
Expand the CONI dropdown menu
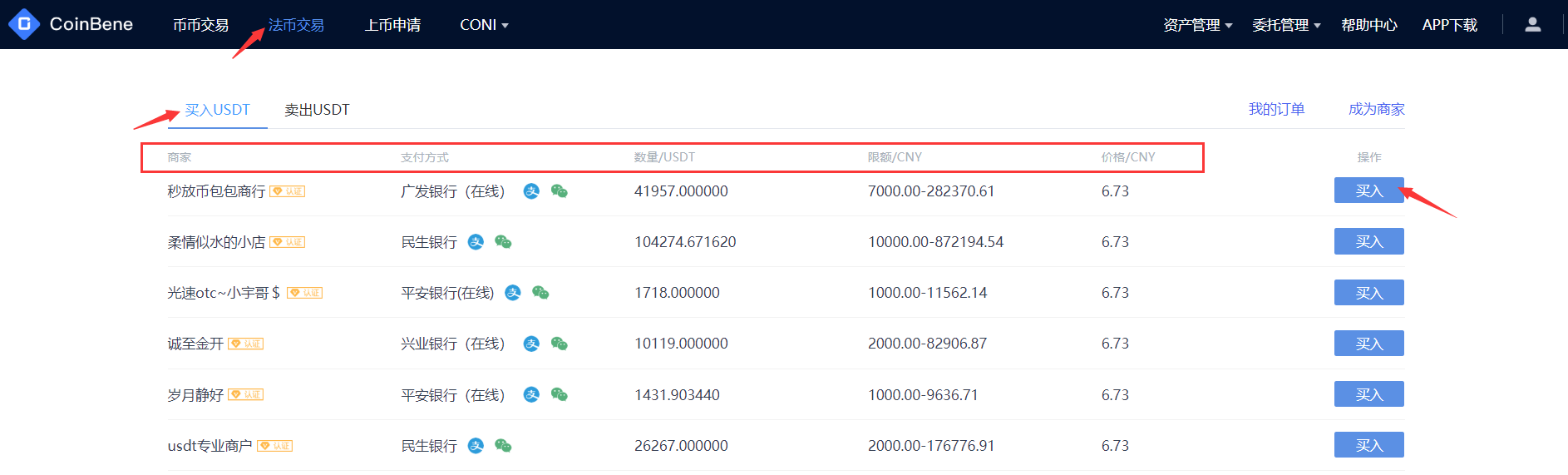point(484,25)
